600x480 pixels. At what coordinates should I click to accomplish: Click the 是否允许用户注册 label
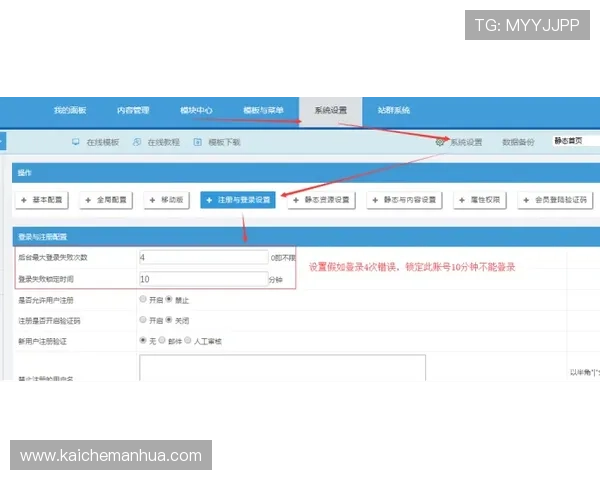point(46,300)
